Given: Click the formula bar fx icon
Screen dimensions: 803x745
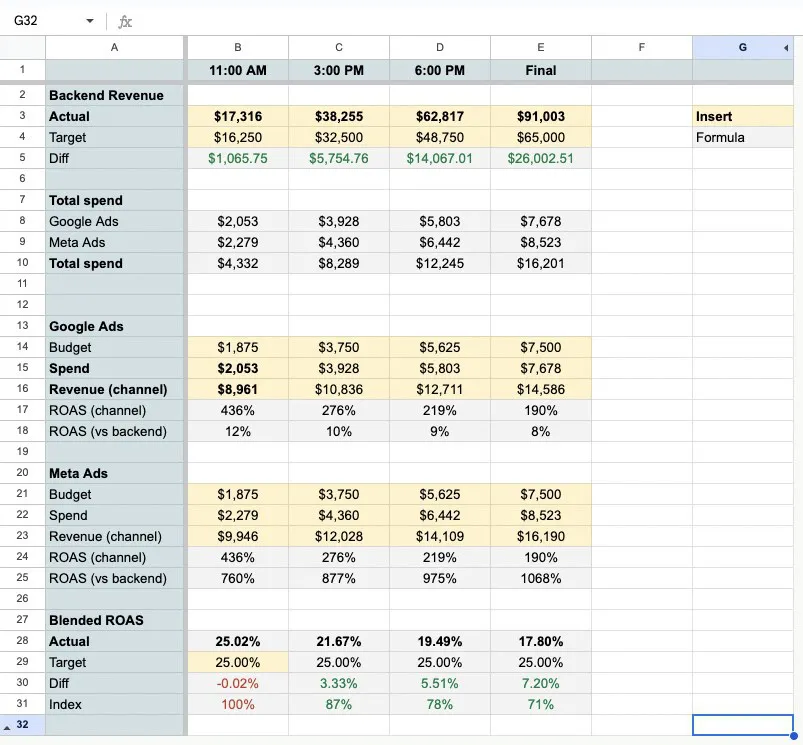Looking at the screenshot, I should tap(125, 22).
